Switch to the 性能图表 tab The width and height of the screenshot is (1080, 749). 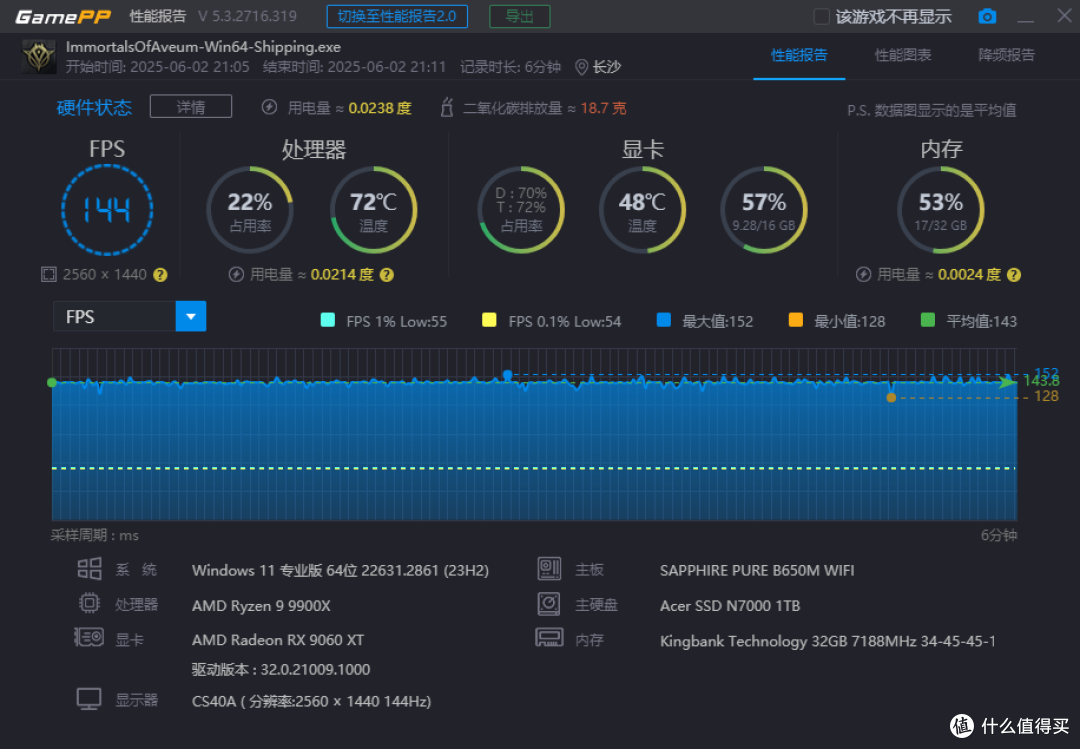(x=903, y=55)
